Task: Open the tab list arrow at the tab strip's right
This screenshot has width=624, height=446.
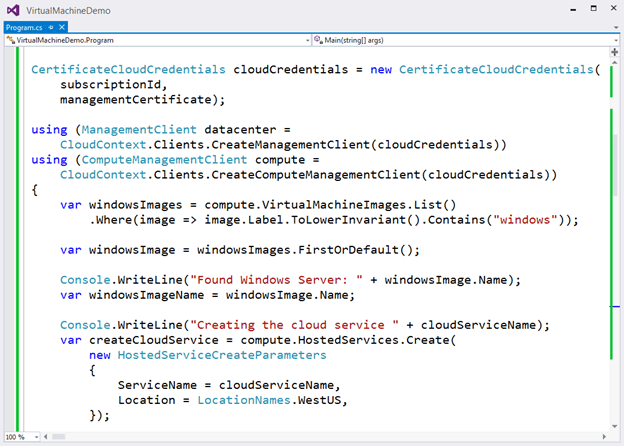Action: tap(616, 27)
